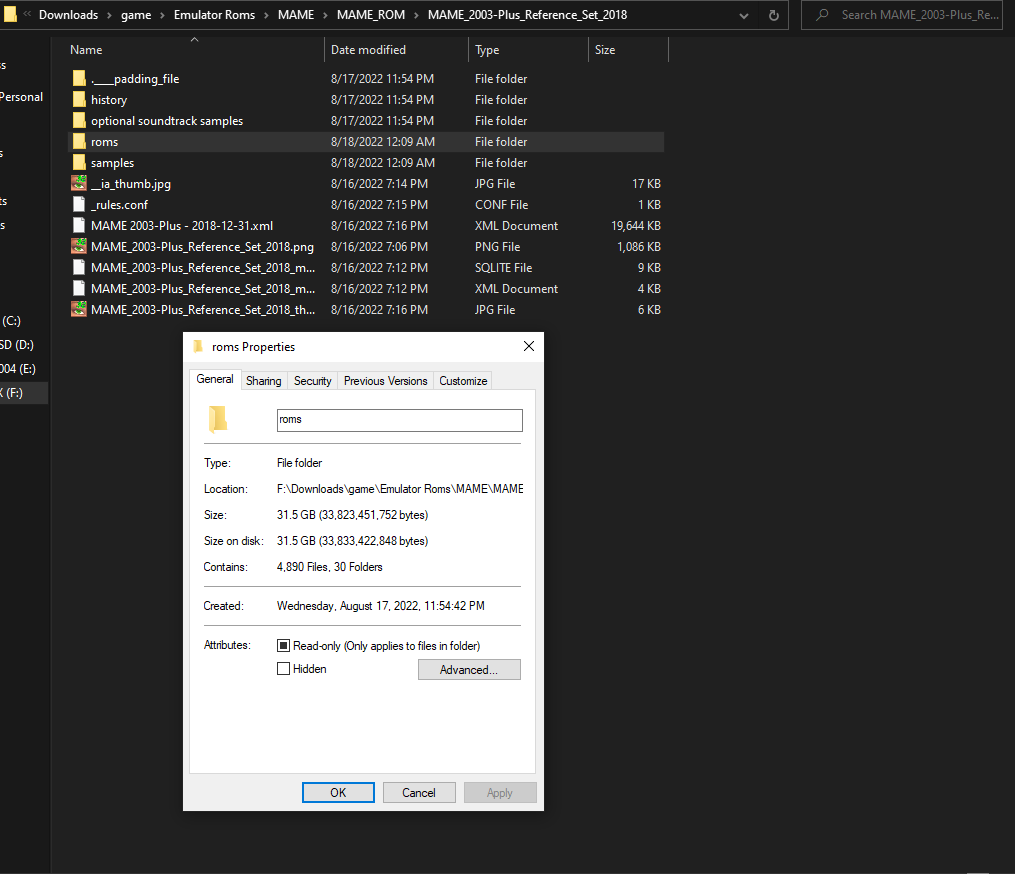The width and height of the screenshot is (1015, 874).
Task: Select (C:) drive in navigation pane
Action: pyautogui.click(x=12, y=321)
